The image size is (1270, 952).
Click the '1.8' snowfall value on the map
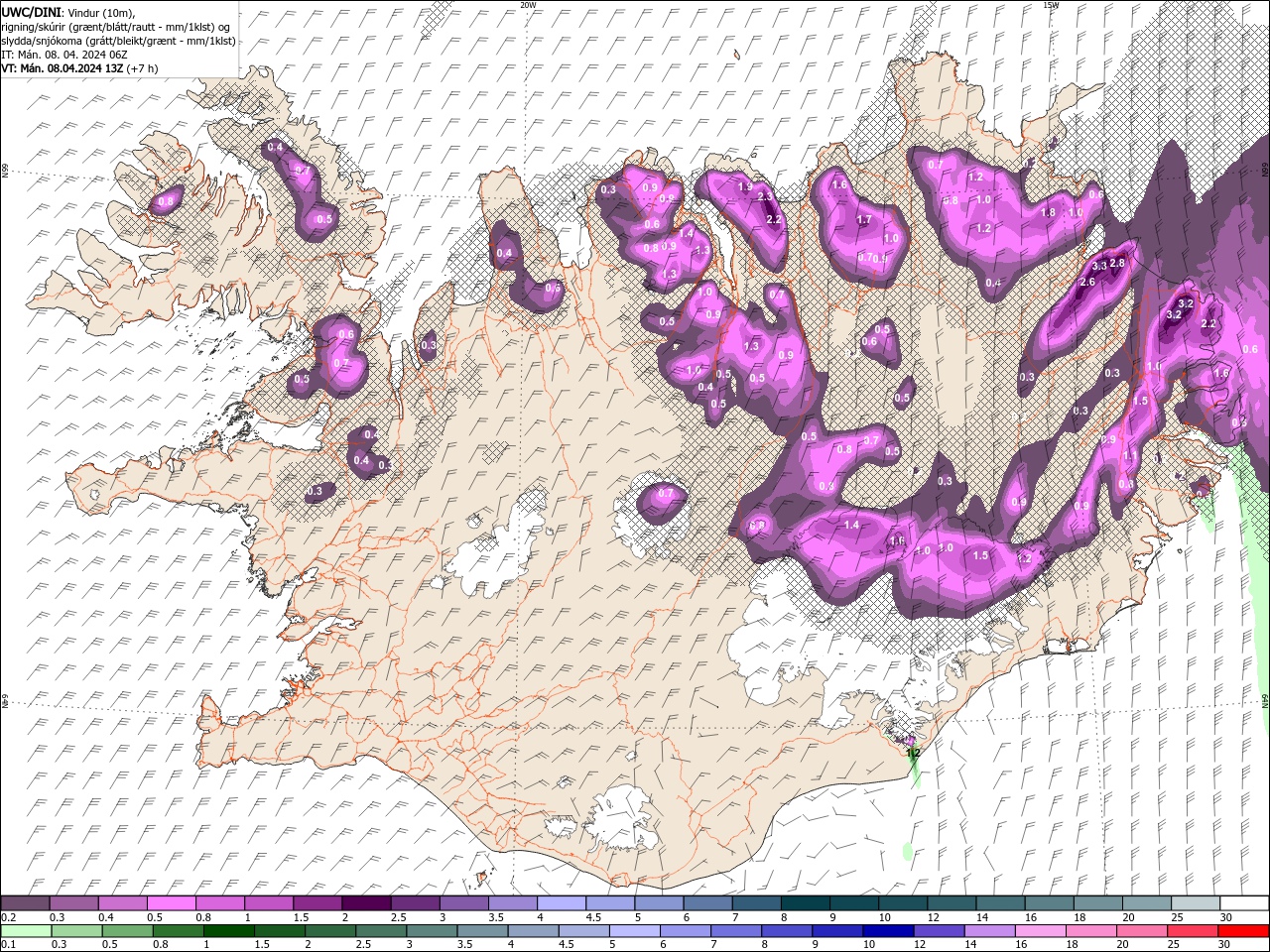click(1048, 212)
